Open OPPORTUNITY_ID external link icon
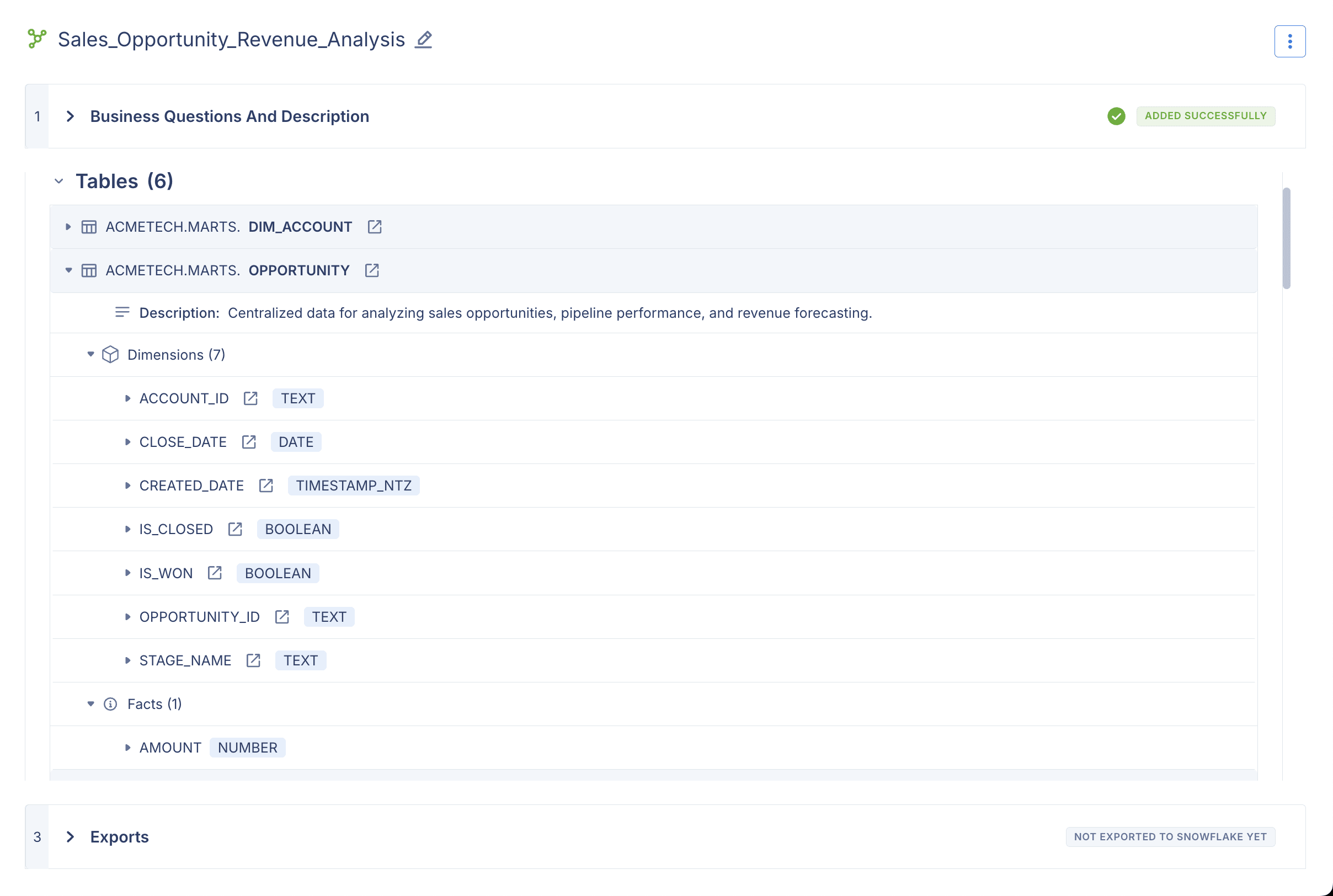The image size is (1333, 896). click(282, 617)
